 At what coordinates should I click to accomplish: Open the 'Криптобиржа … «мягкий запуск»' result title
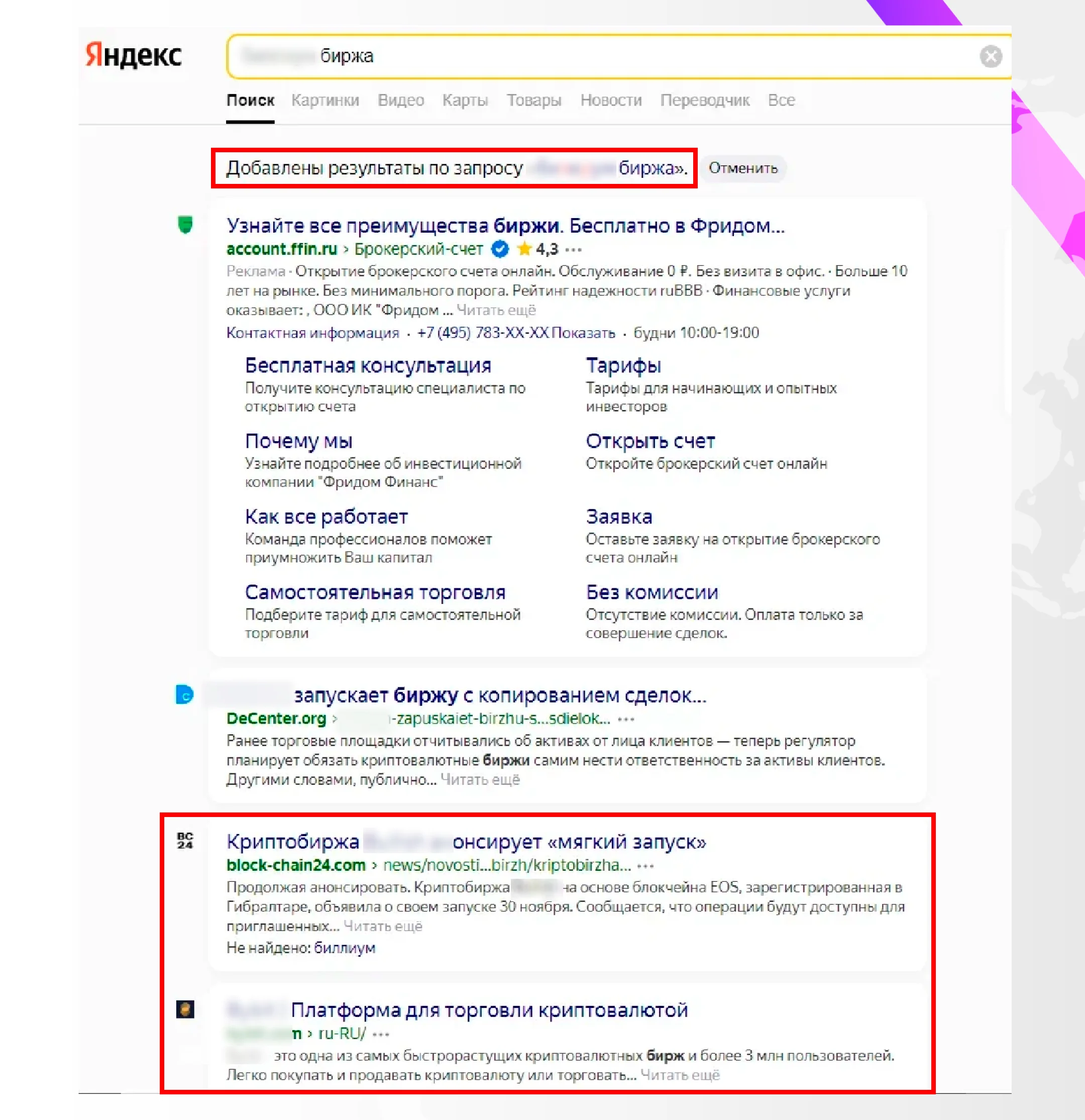tap(466, 842)
